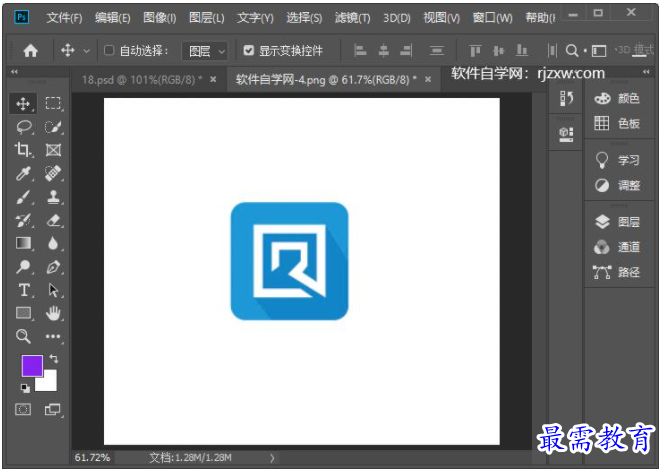Viewport: 661px width, 470px height.
Task: Select the Lasso tool
Action: (x=24, y=127)
